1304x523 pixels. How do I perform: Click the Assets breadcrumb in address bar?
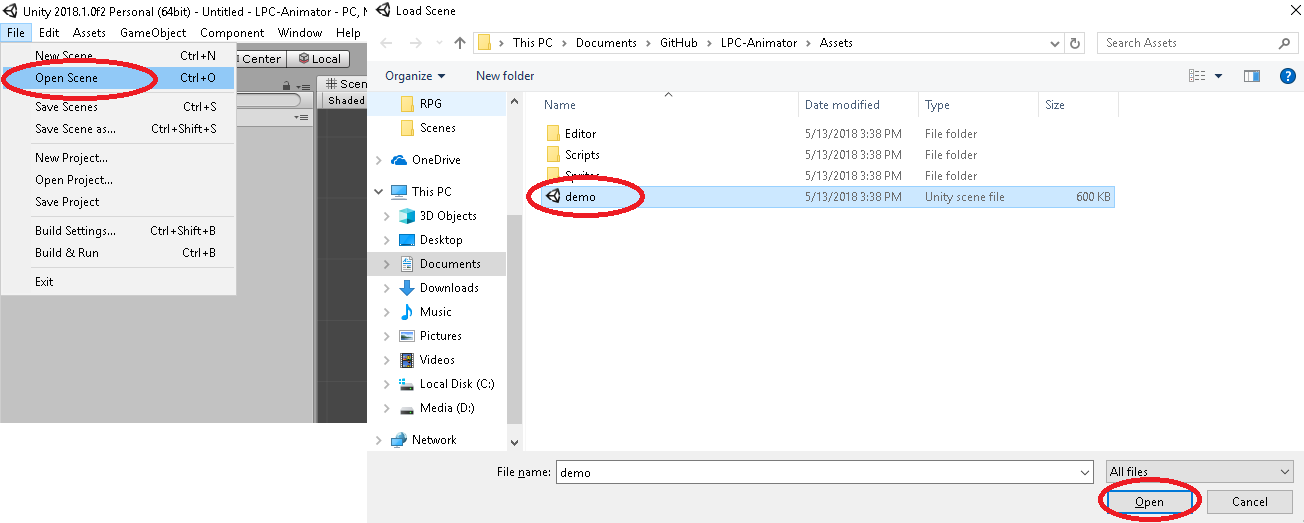[x=836, y=43]
